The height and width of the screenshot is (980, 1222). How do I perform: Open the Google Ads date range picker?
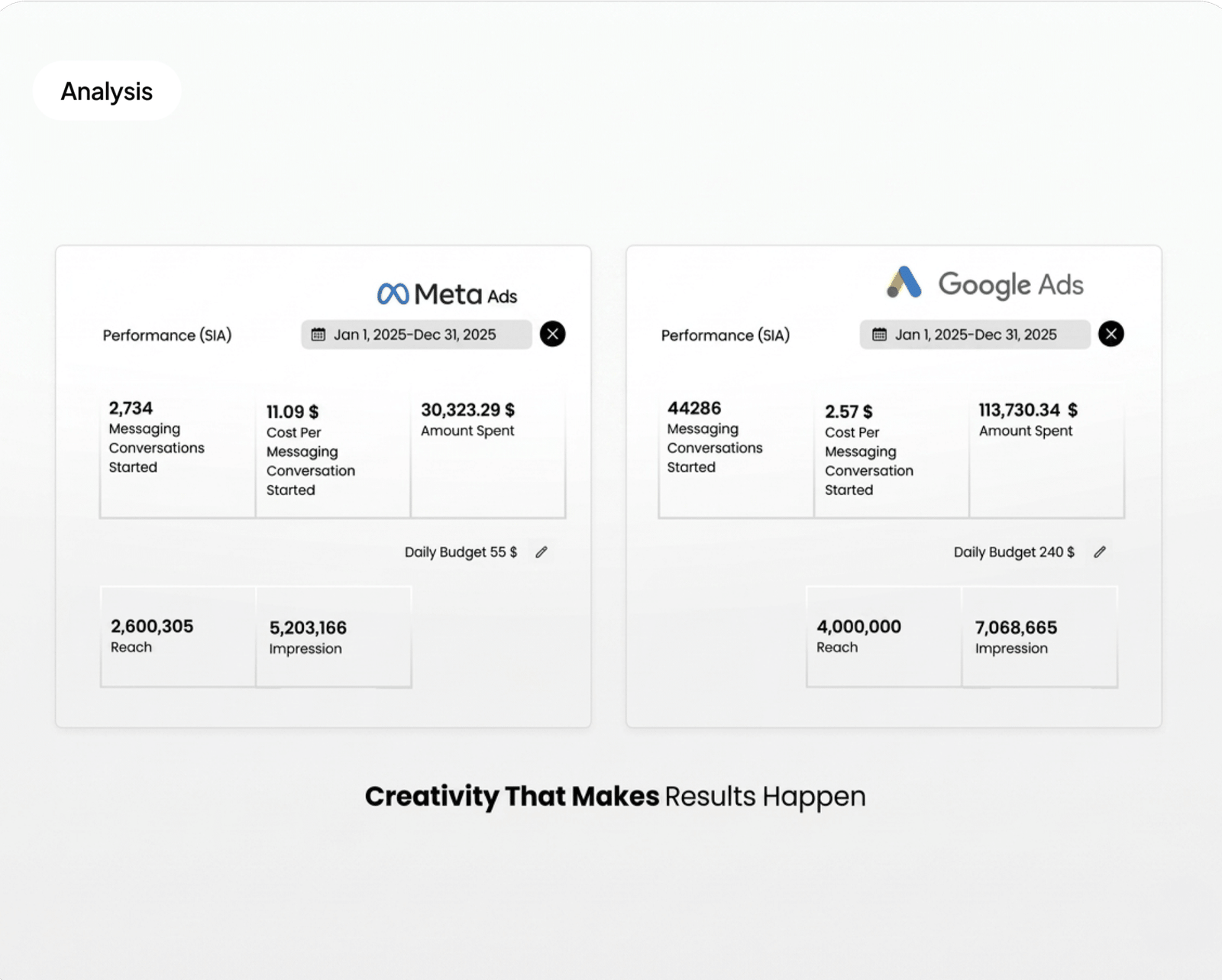(975, 335)
